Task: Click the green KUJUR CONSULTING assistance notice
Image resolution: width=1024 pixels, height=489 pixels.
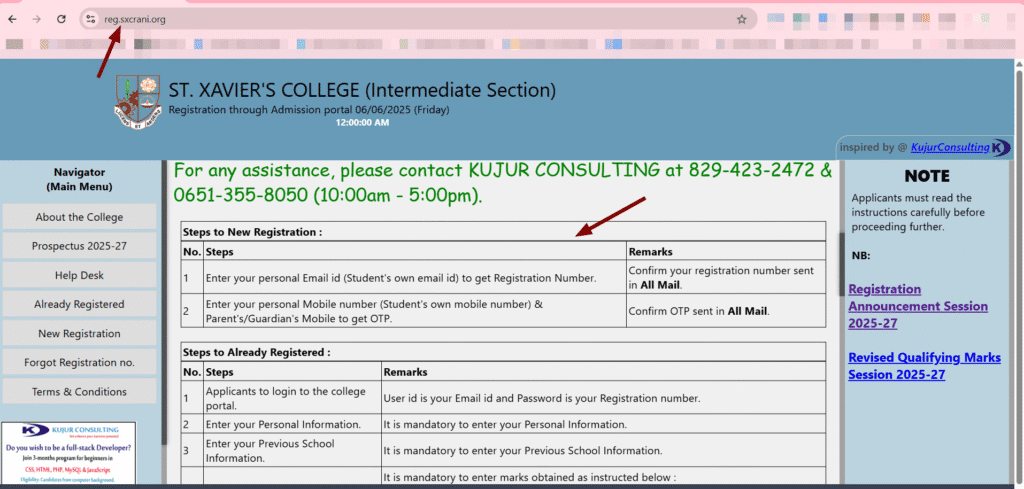Action: pyautogui.click(x=503, y=183)
